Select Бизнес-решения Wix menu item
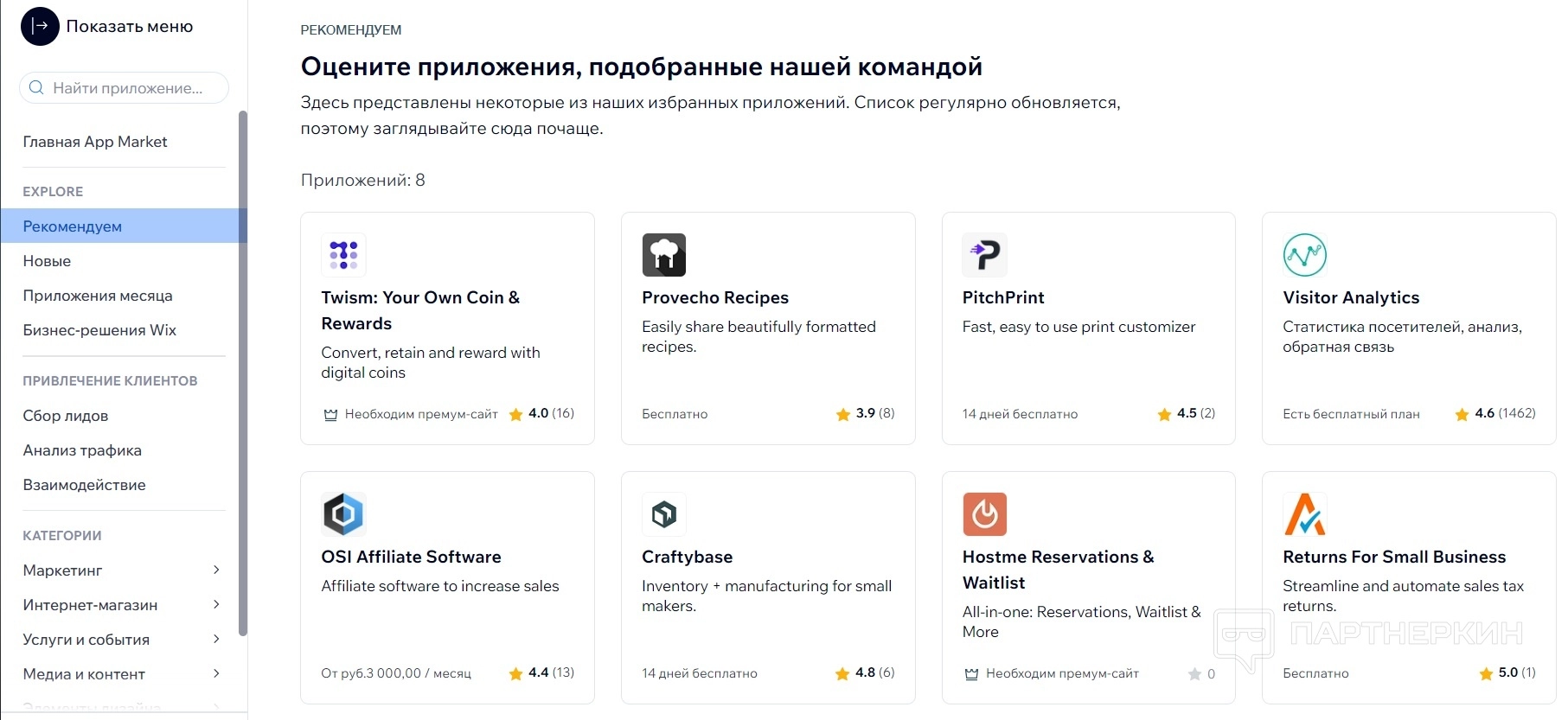The image size is (1568, 720). point(99,330)
